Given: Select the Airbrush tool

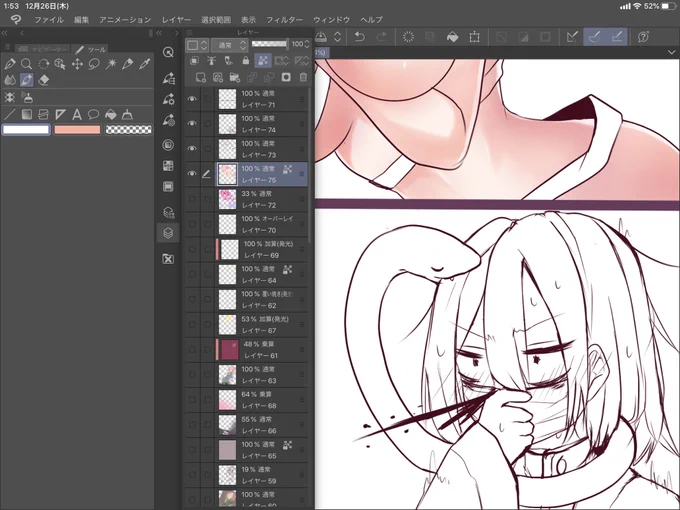Looking at the screenshot, I should pyautogui.click(x=27, y=97).
